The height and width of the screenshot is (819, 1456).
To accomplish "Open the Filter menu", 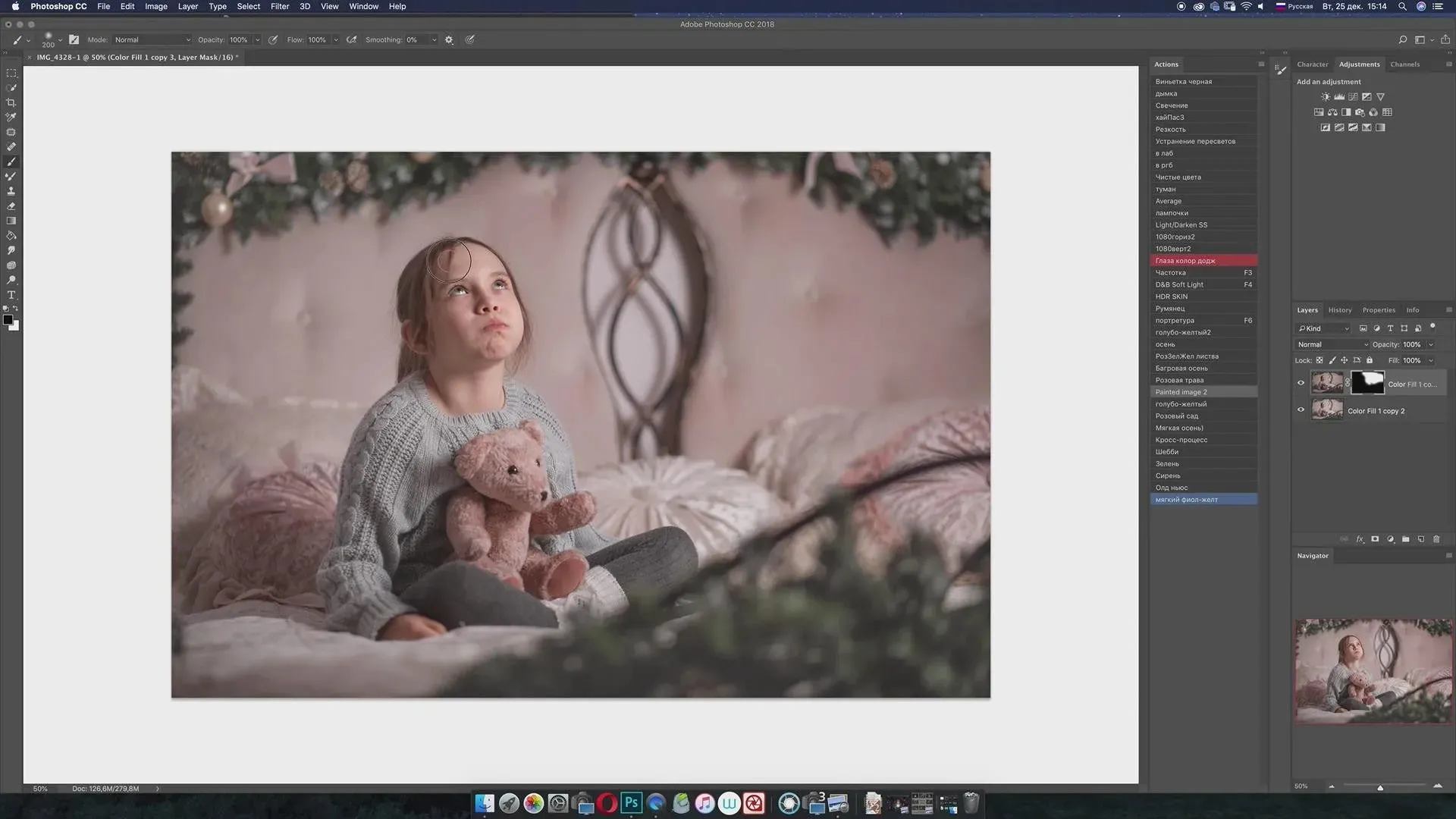I will pos(279,6).
